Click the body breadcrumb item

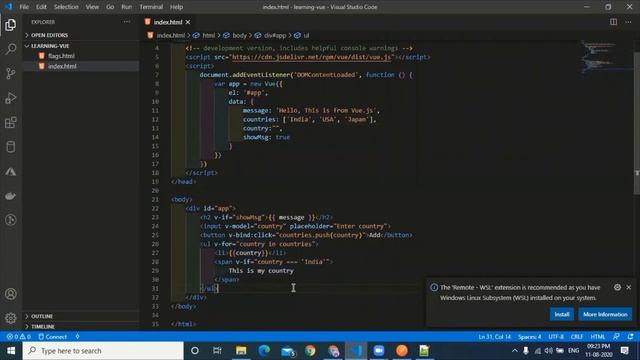239,36
